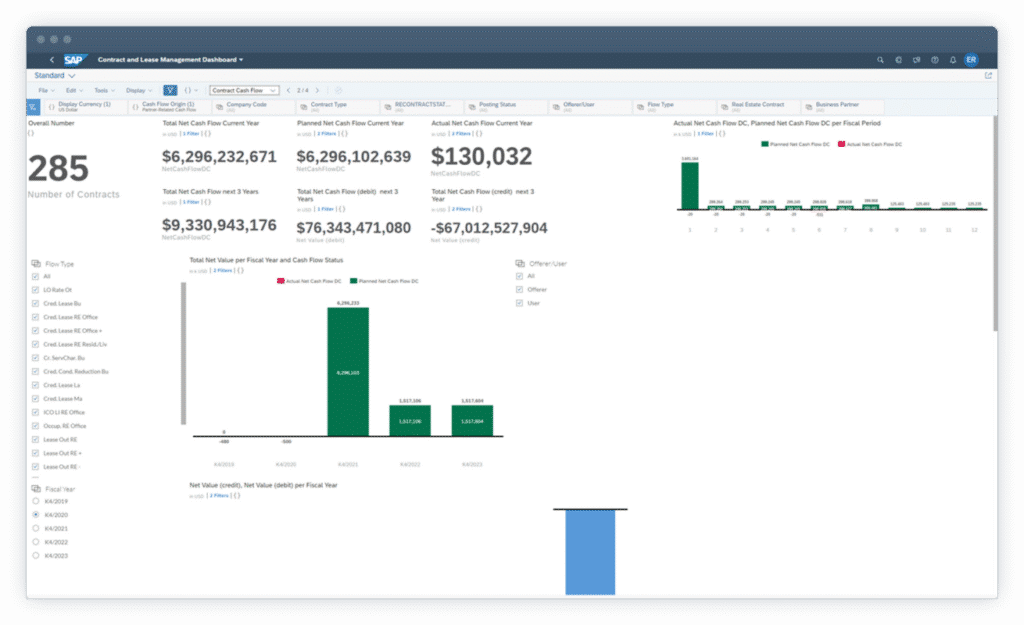1024x625 pixels.
Task: Click the back arrow beside SAP logo
Action: (52, 60)
